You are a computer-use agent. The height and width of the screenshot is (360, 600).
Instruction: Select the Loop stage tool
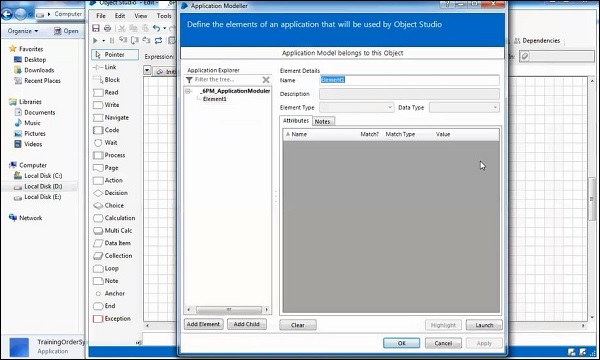106,268
